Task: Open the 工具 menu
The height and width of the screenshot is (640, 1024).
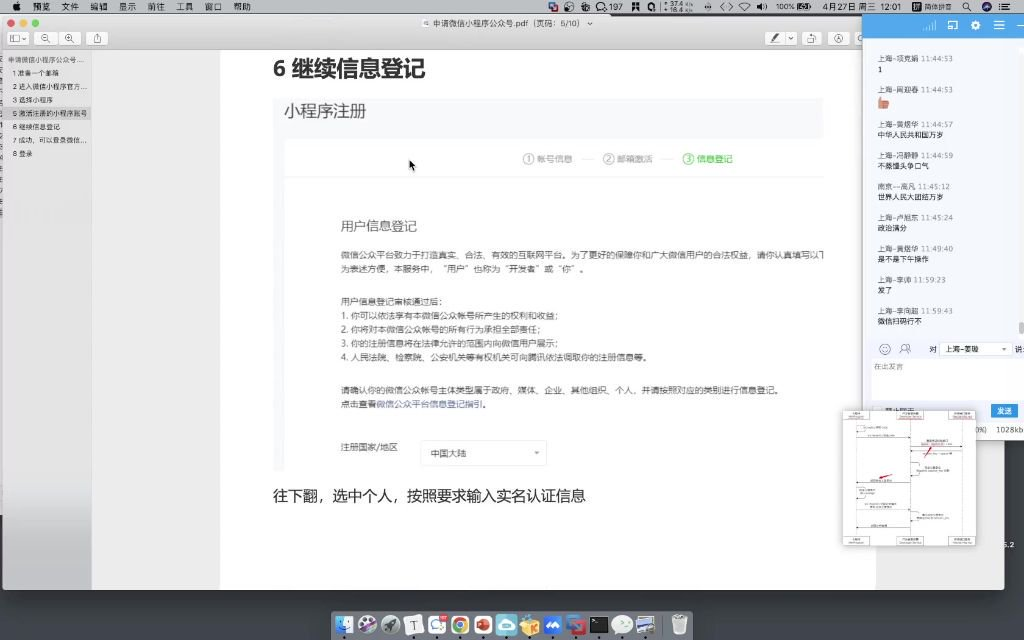Action: (185, 7)
